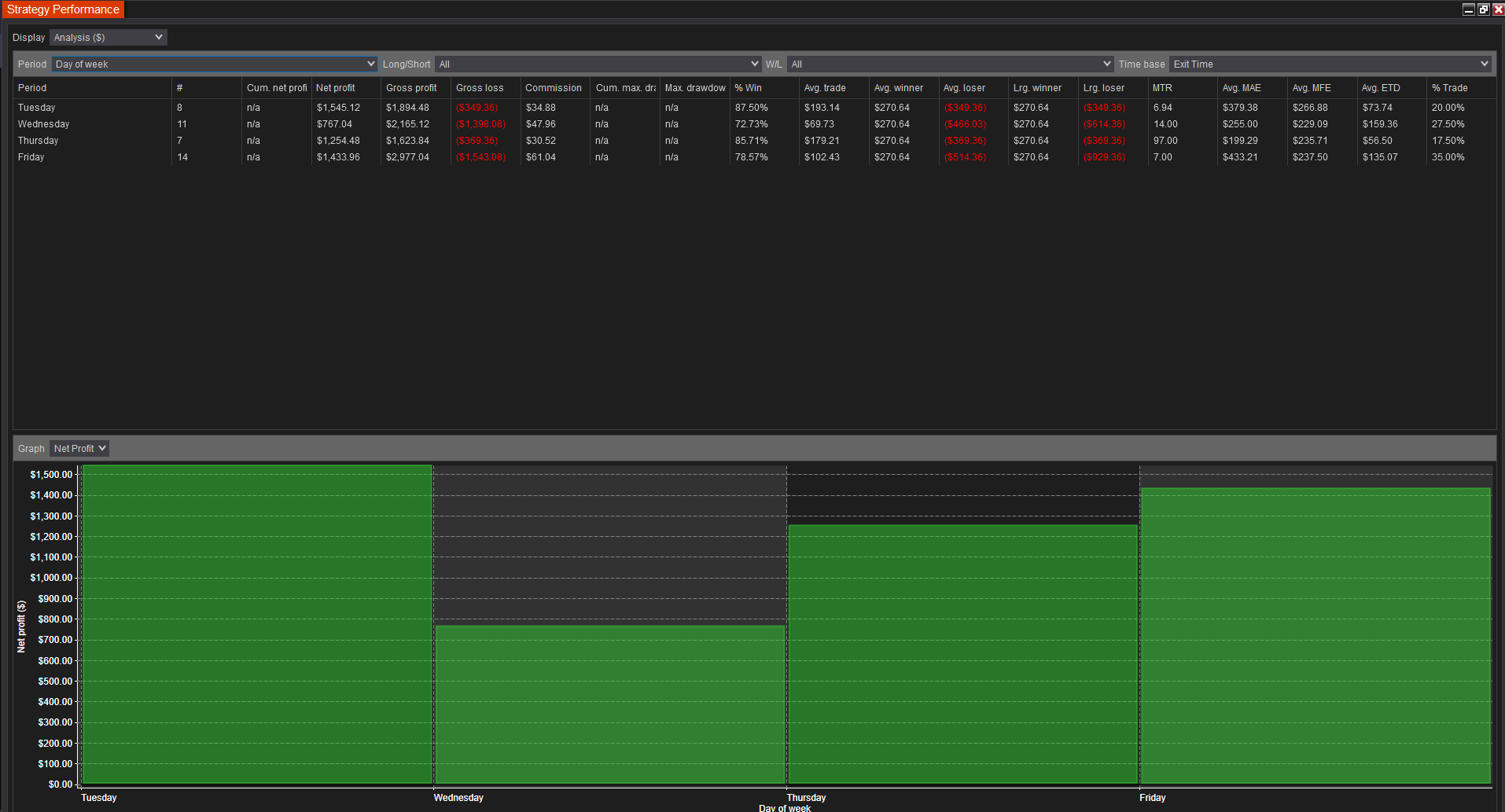The width and height of the screenshot is (1505, 812).
Task: Sort by the Lrg. loser column header
Action: 1113,88
